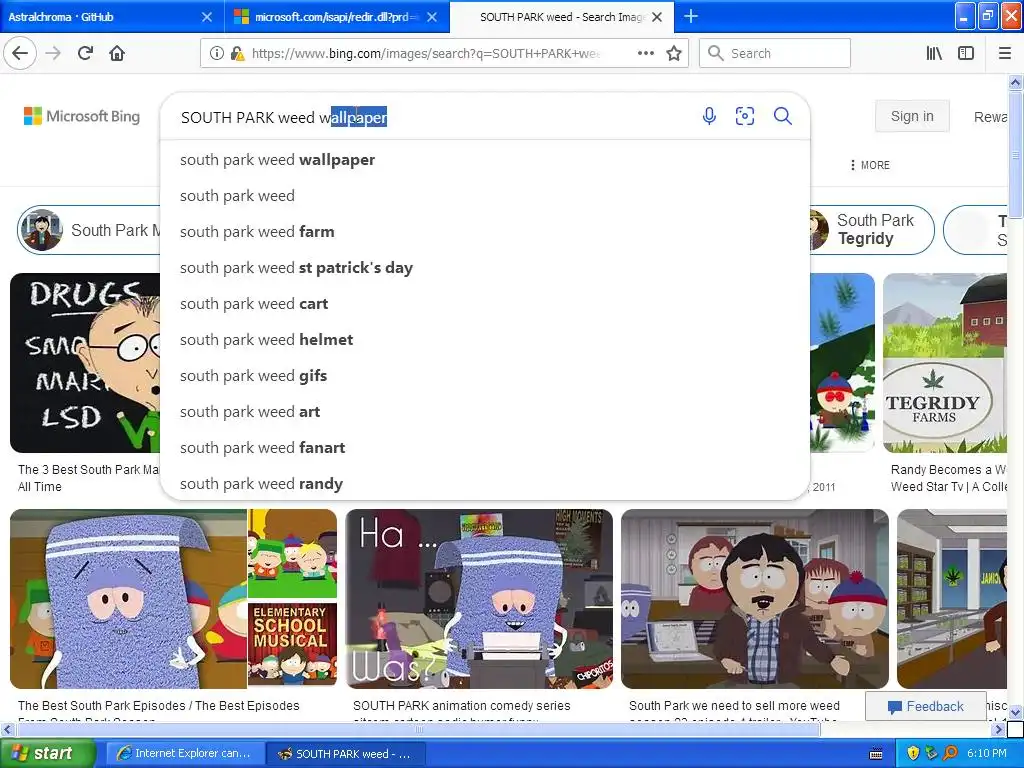This screenshot has height=768, width=1024.
Task: Click the security shield tray icon
Action: [x=913, y=753]
